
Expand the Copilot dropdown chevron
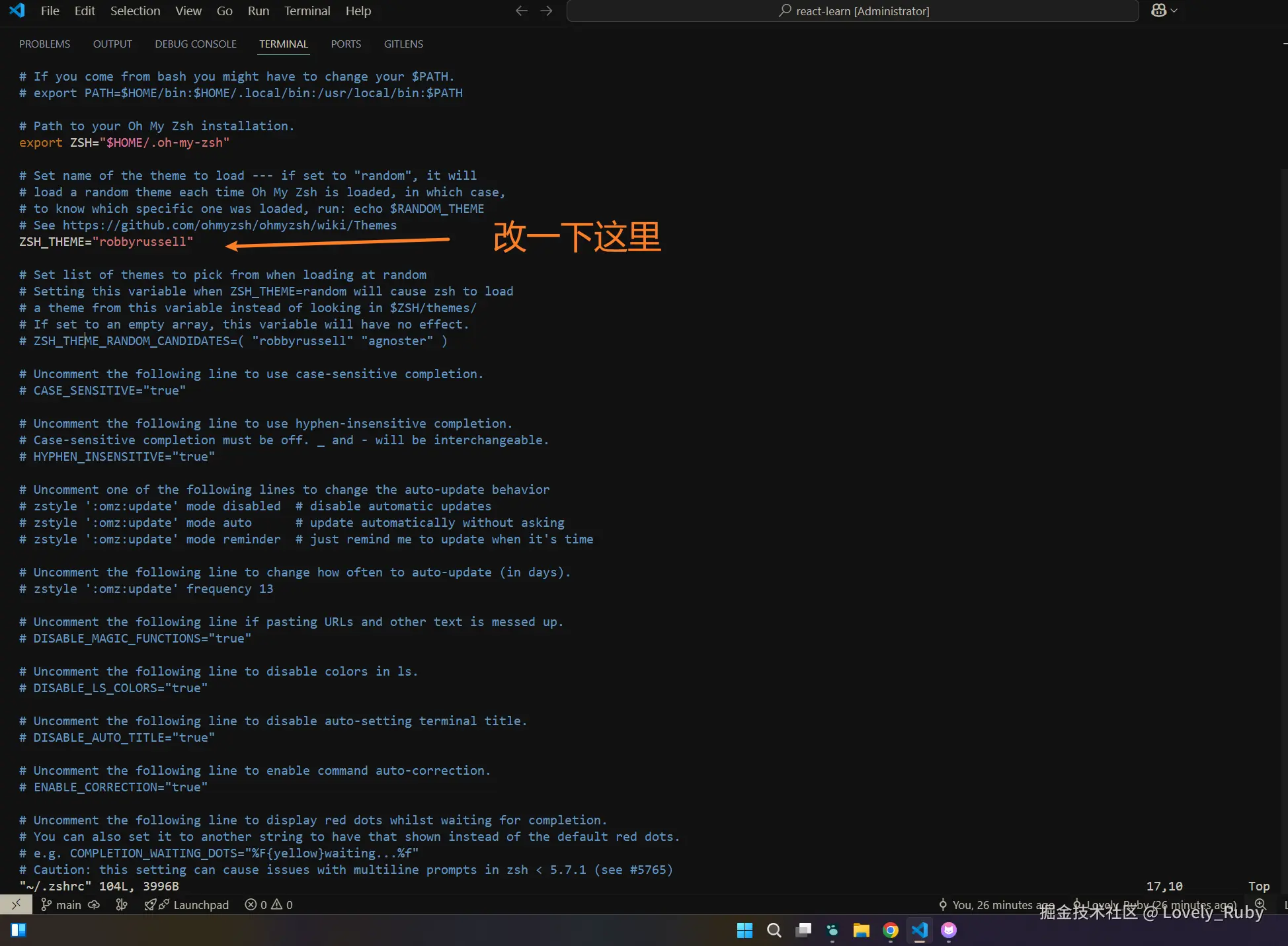pyautogui.click(x=1174, y=11)
